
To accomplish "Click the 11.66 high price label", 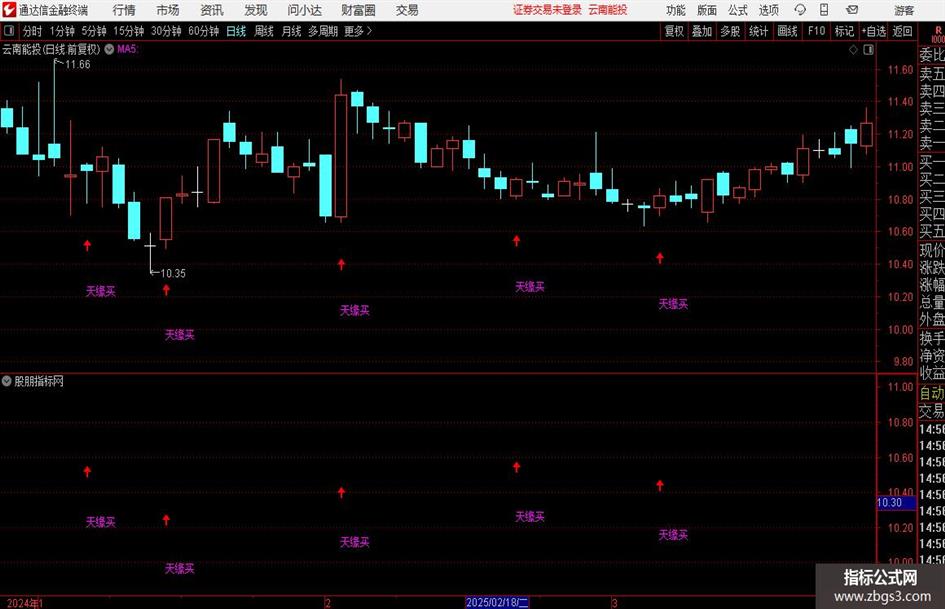I will pos(78,65).
